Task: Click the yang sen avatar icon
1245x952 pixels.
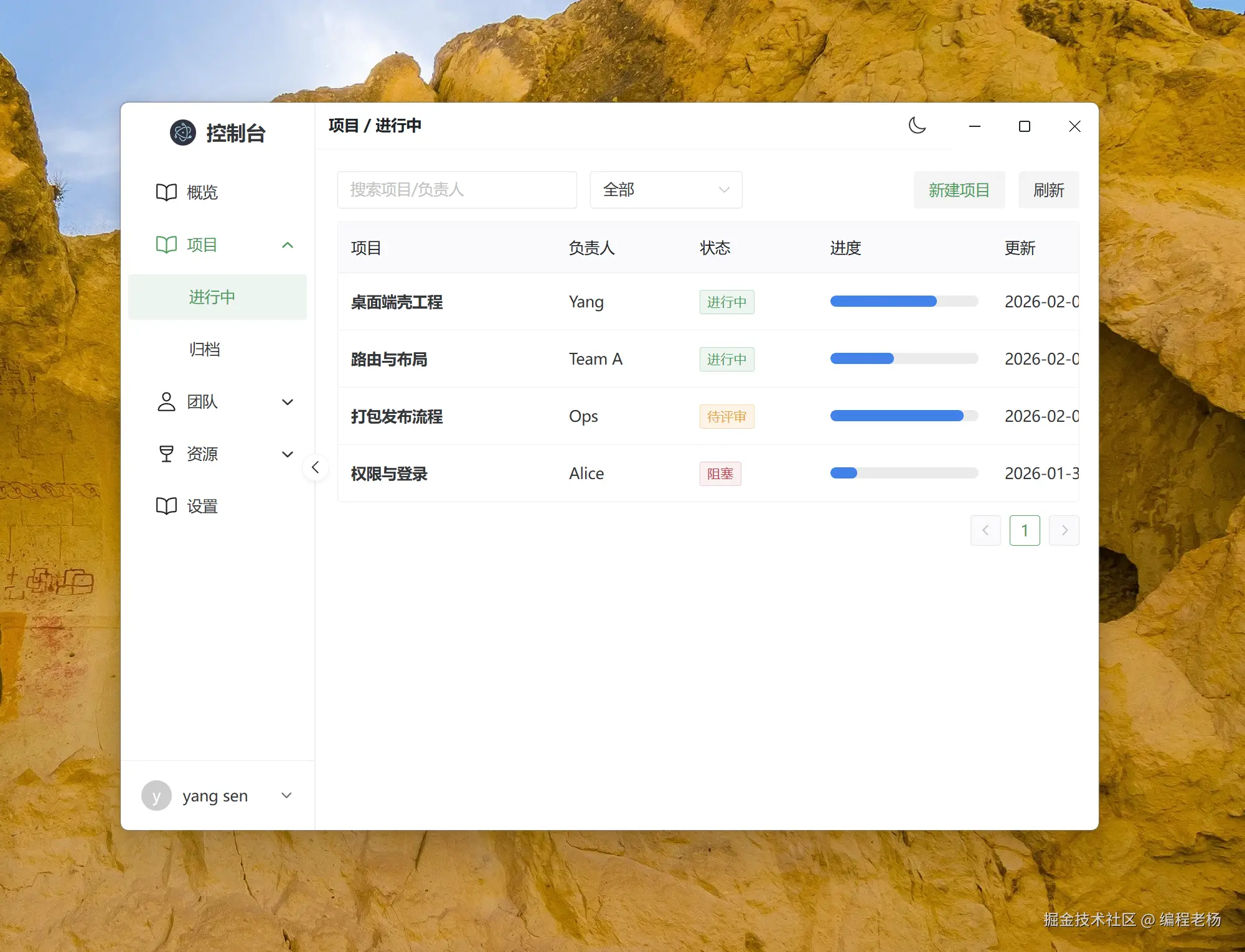Action: coord(156,795)
